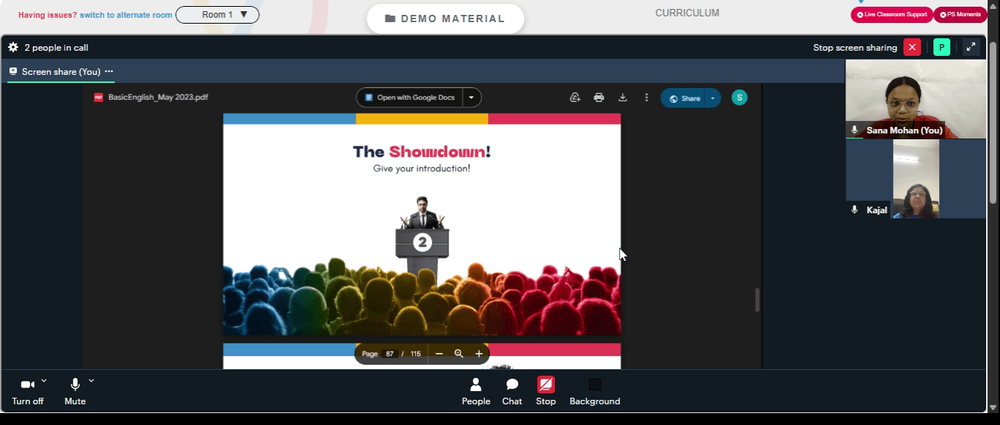Zoom out the PDF page
The image size is (1000, 425).
(439, 354)
